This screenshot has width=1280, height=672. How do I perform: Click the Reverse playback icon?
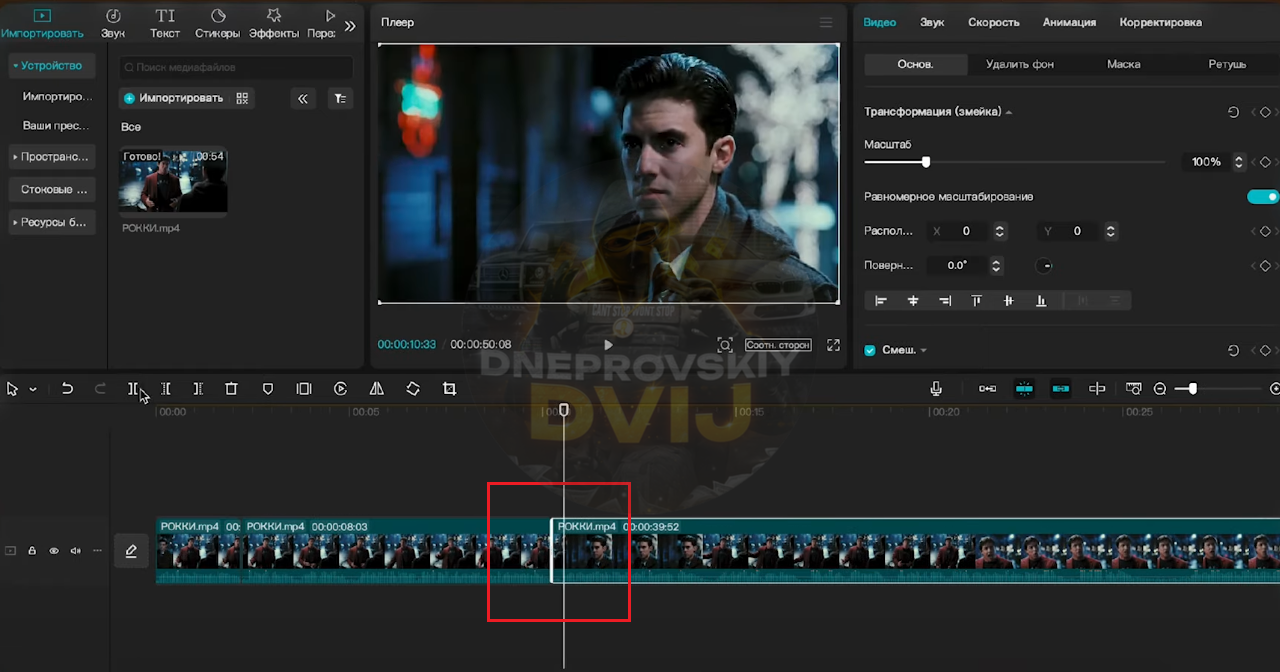tap(340, 389)
